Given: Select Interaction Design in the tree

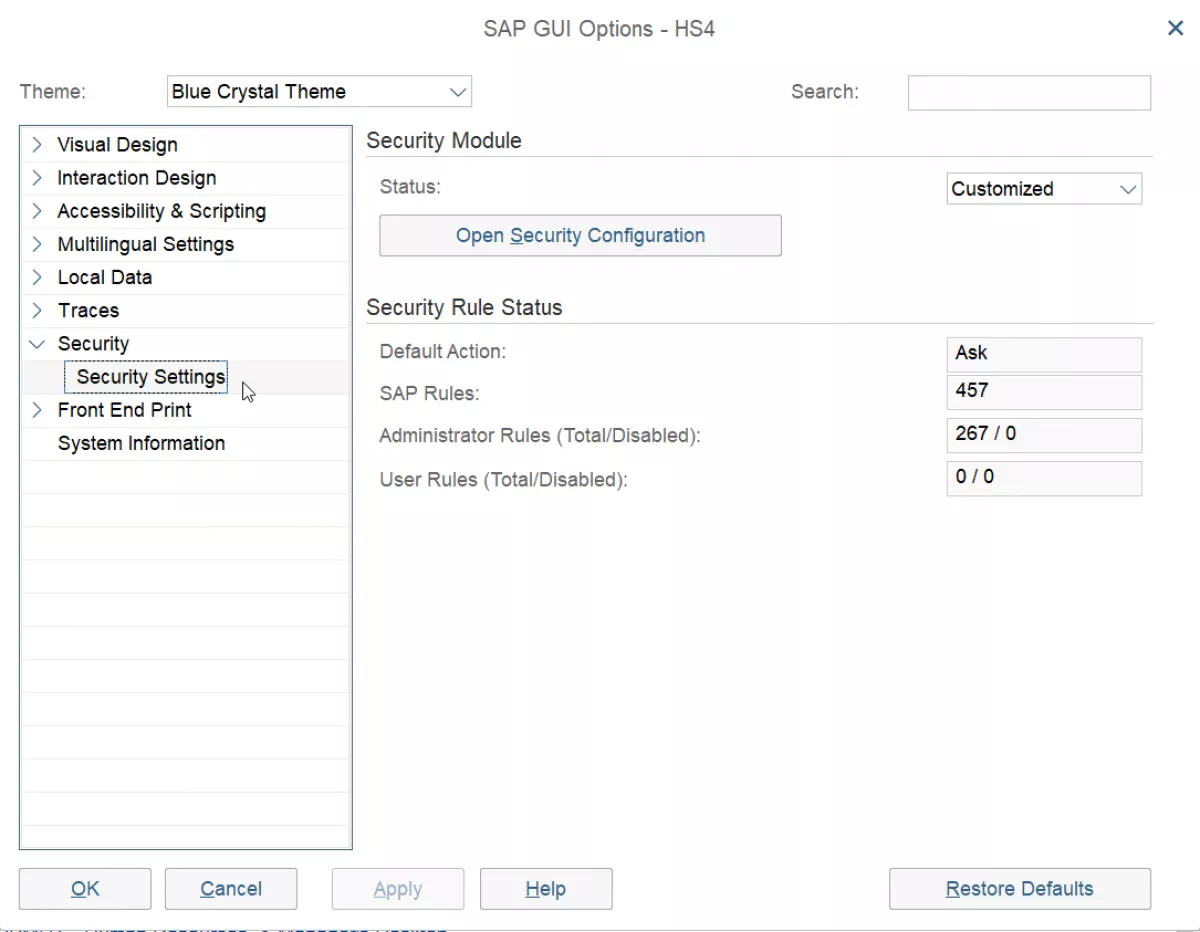Looking at the screenshot, I should 137,178.
